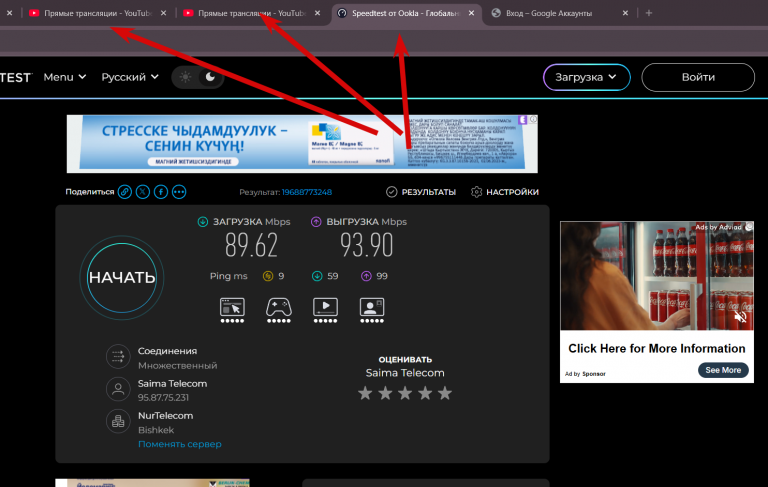Click the gaming controller rating icon
The image size is (768, 487).
click(279, 310)
